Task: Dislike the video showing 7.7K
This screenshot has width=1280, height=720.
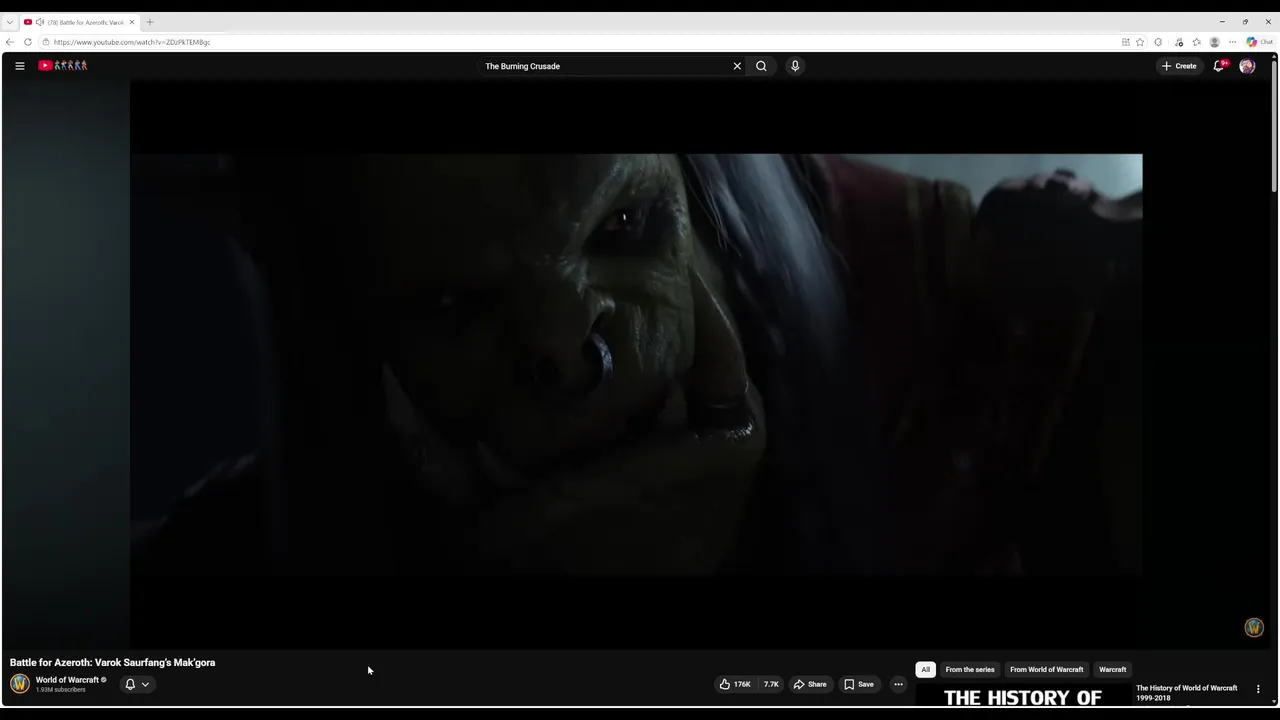Action: coord(770,684)
